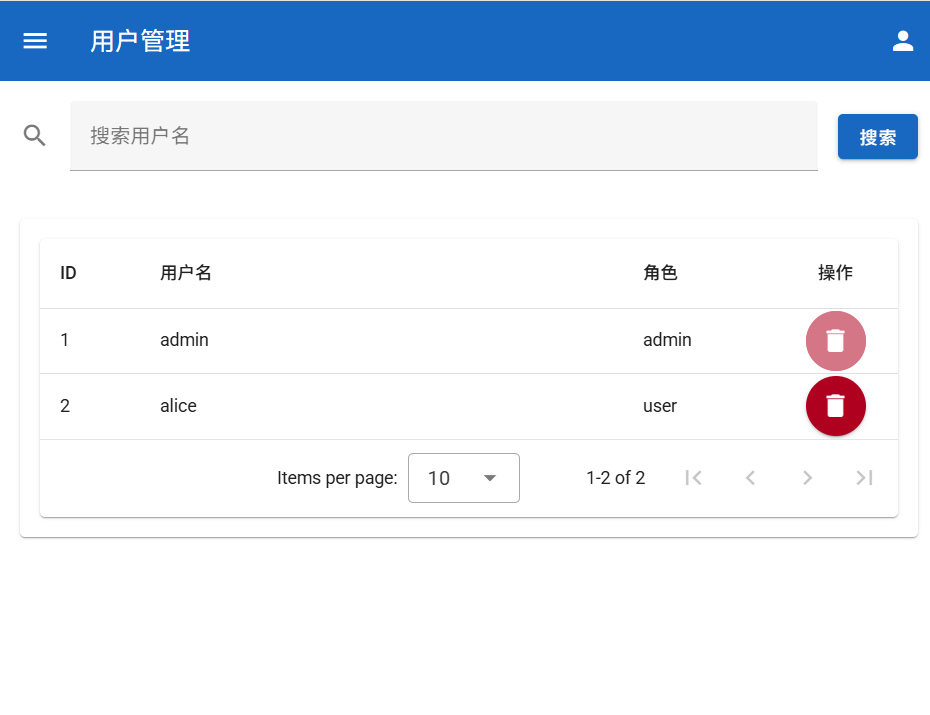This screenshot has height=715, width=930.
Task: Go to next page of table
Action: (x=807, y=478)
